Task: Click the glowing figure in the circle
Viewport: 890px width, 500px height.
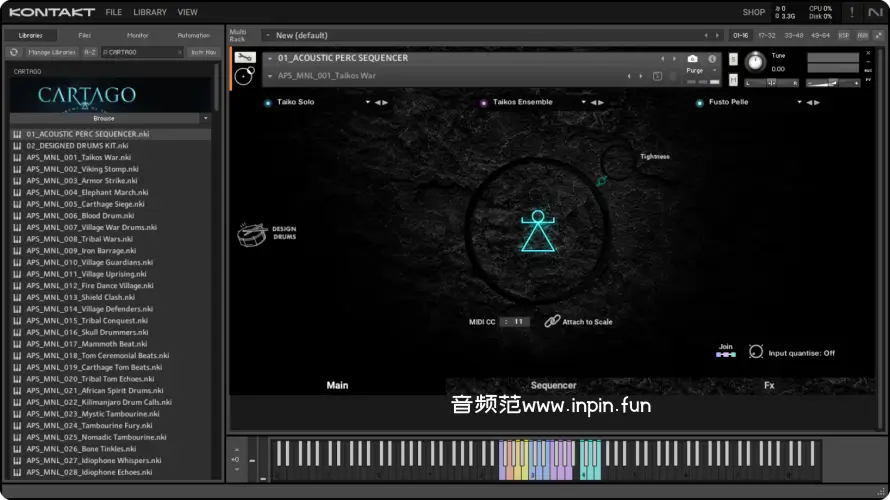Action: pyautogui.click(x=538, y=231)
